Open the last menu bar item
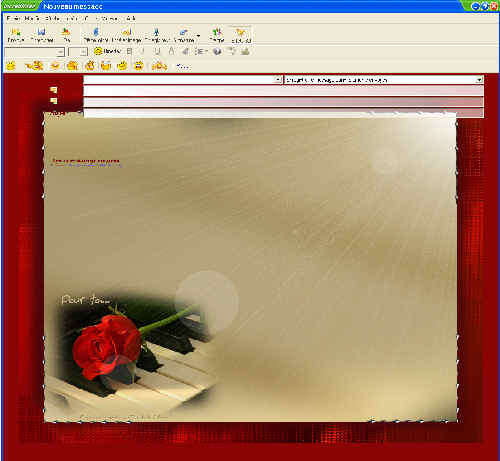The image size is (500, 461). pyautogui.click(x=130, y=19)
